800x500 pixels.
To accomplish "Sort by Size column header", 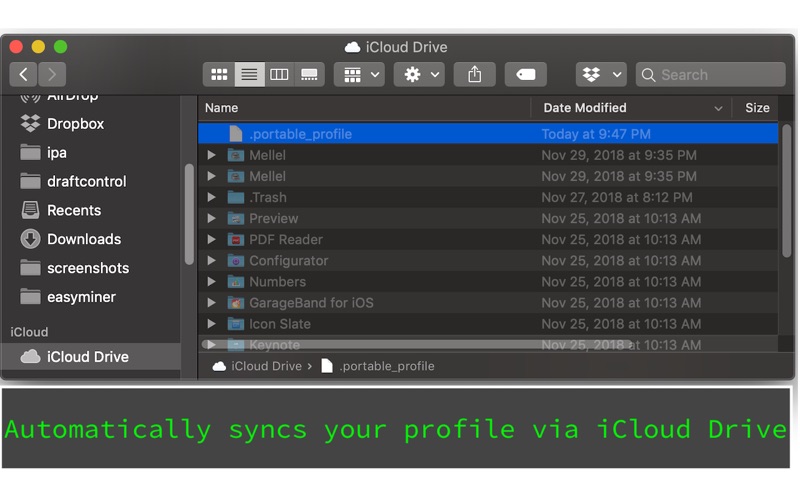I will point(757,108).
